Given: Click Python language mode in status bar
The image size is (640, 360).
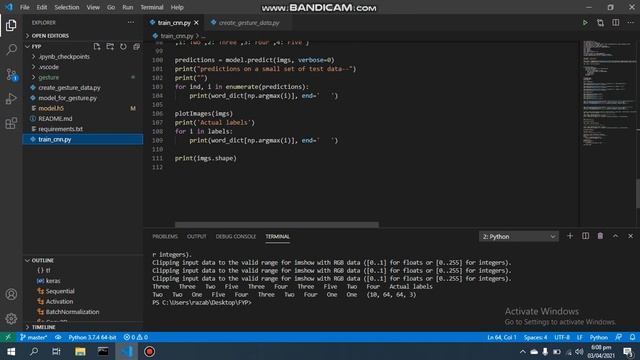Looking at the screenshot, I should tap(598, 337).
